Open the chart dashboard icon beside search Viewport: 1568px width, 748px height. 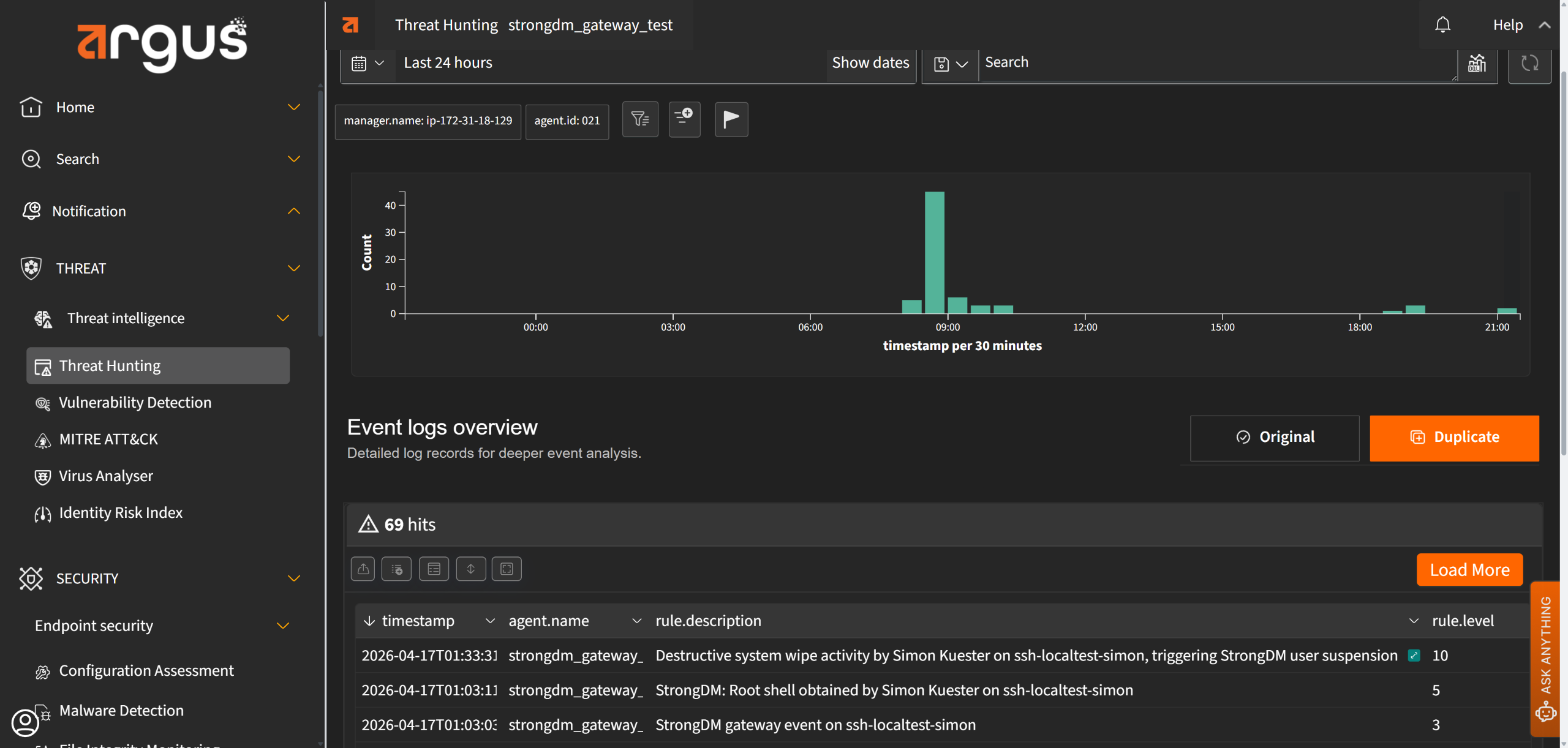[x=1477, y=63]
